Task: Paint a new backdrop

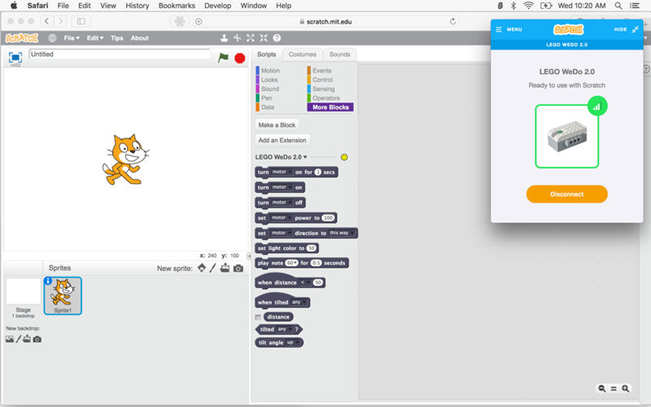Action: point(18,339)
